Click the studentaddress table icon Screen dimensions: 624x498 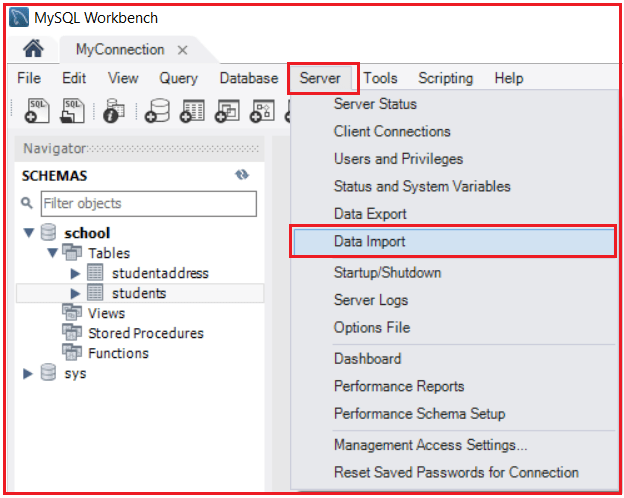95,272
